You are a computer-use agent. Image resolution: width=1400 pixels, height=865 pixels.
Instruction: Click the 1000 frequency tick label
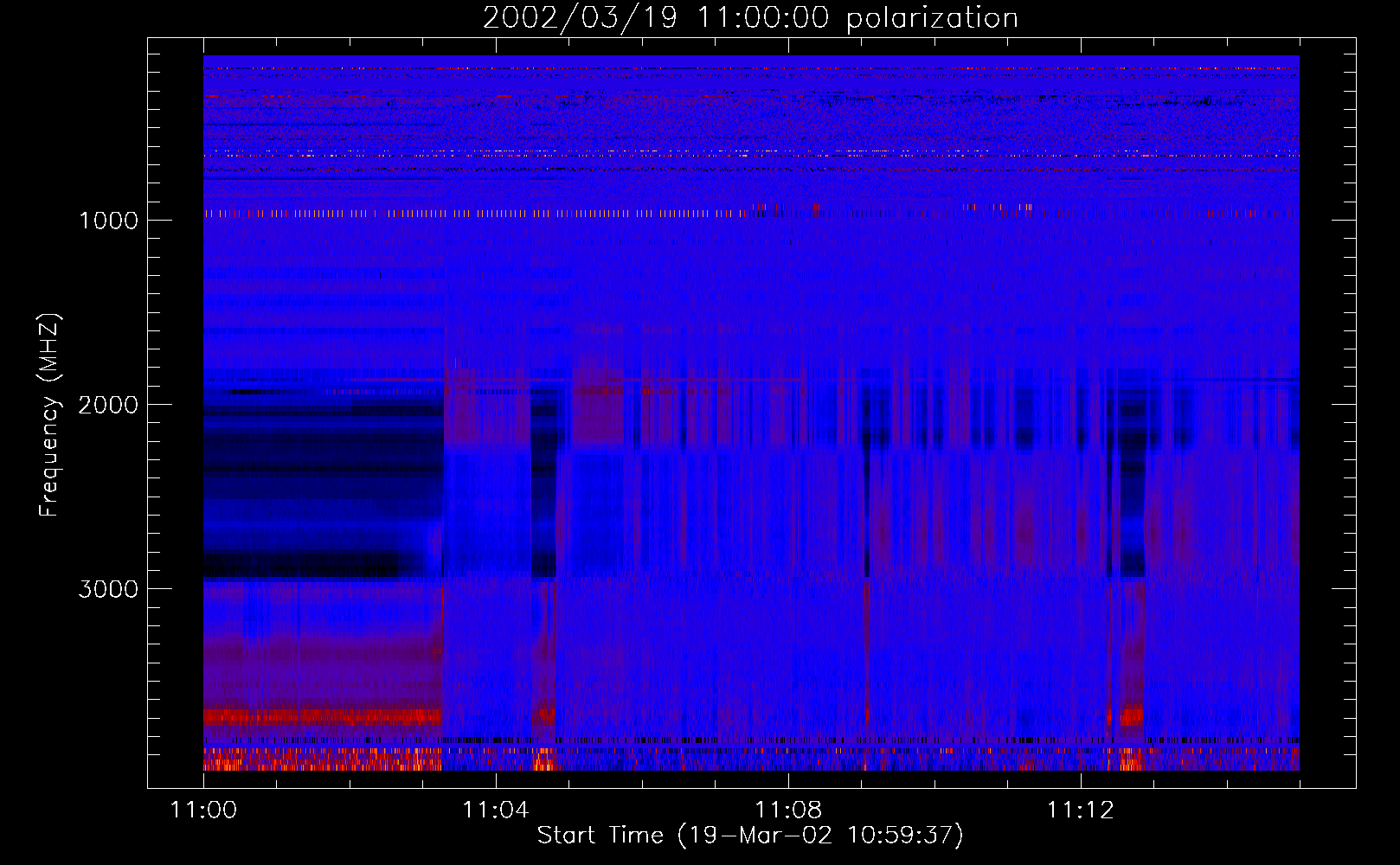click(108, 221)
